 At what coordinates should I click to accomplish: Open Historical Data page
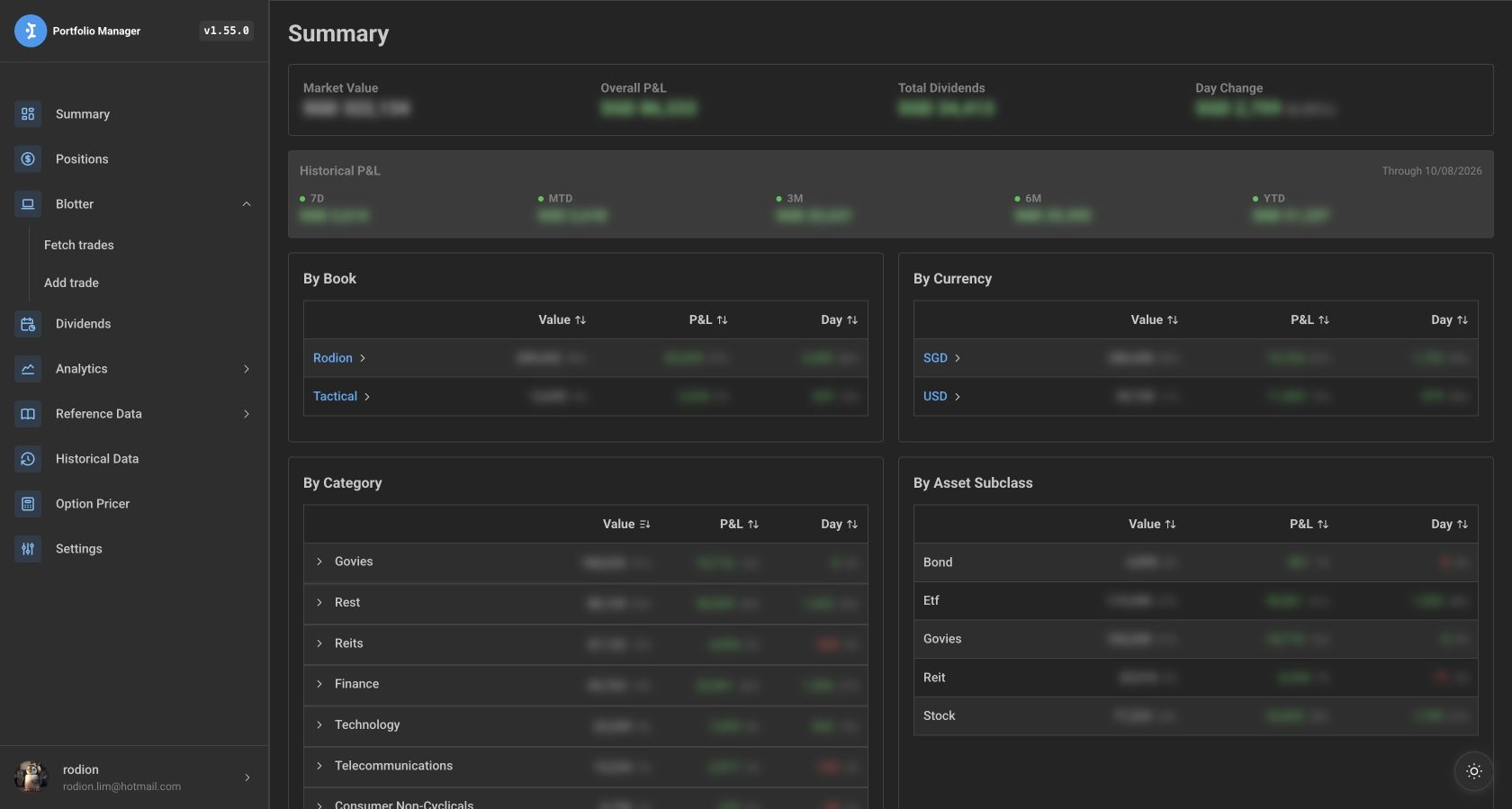(97, 459)
